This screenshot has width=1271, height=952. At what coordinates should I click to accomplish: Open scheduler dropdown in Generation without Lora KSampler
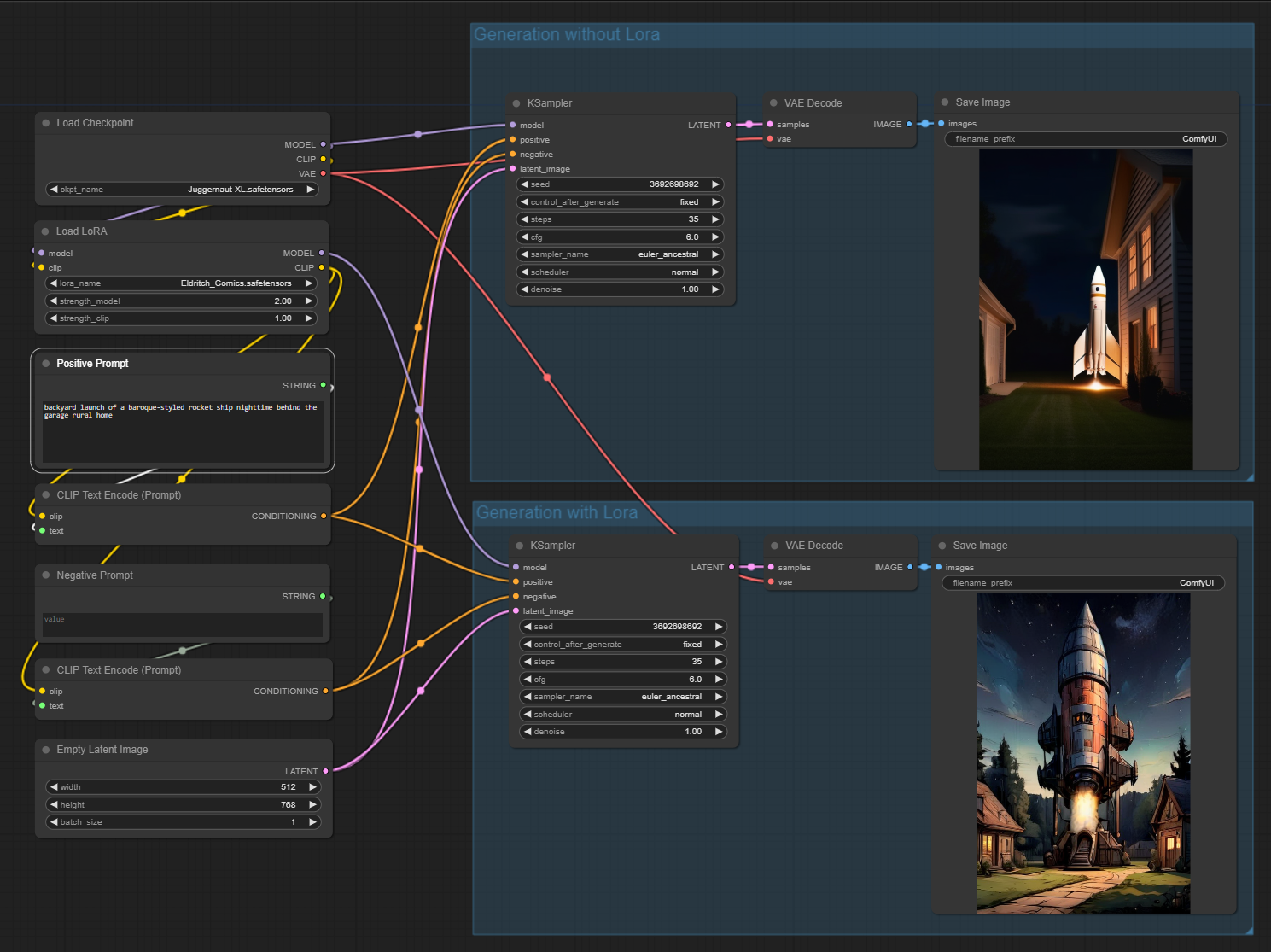pyautogui.click(x=620, y=272)
